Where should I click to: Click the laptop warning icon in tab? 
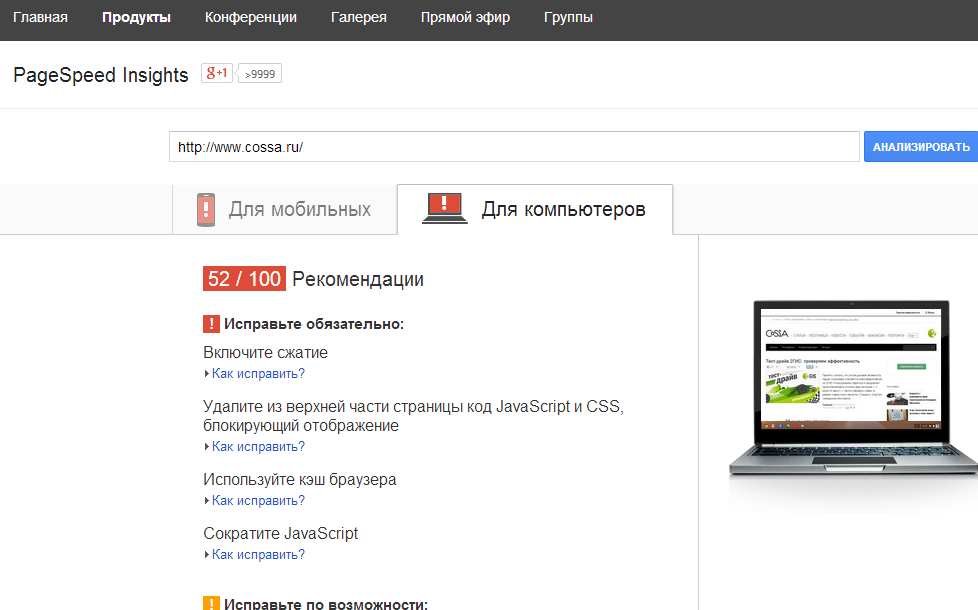click(444, 208)
